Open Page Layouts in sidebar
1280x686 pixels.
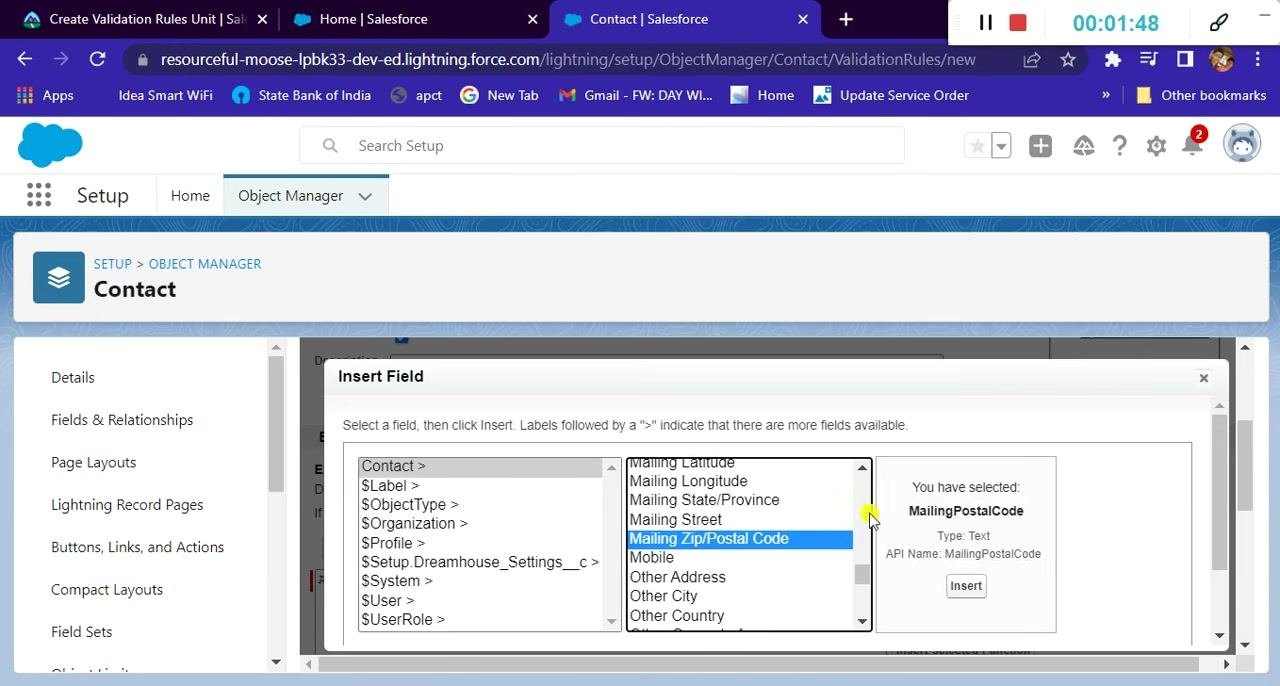coord(93,462)
